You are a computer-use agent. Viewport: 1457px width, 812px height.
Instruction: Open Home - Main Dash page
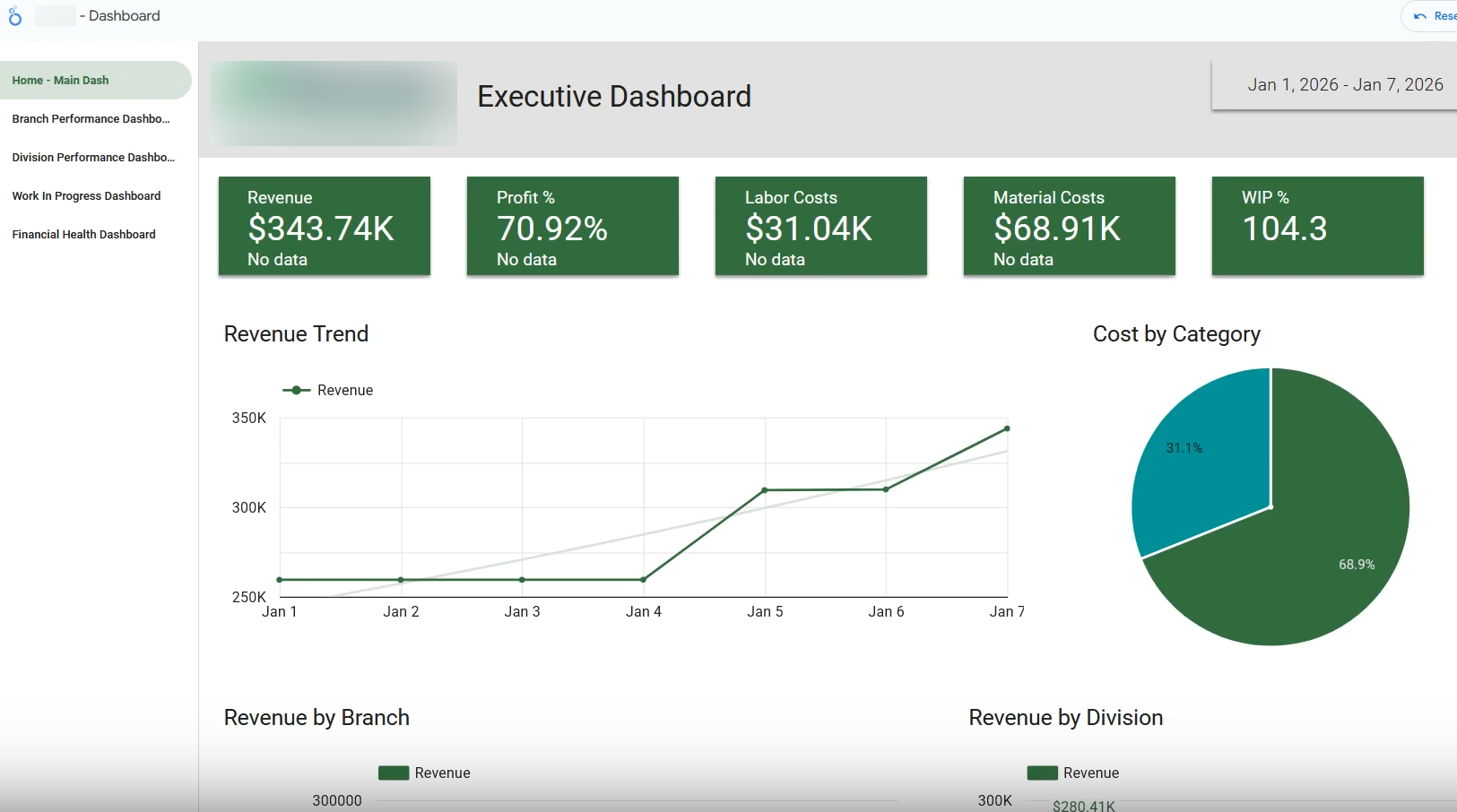pyautogui.click(x=95, y=80)
